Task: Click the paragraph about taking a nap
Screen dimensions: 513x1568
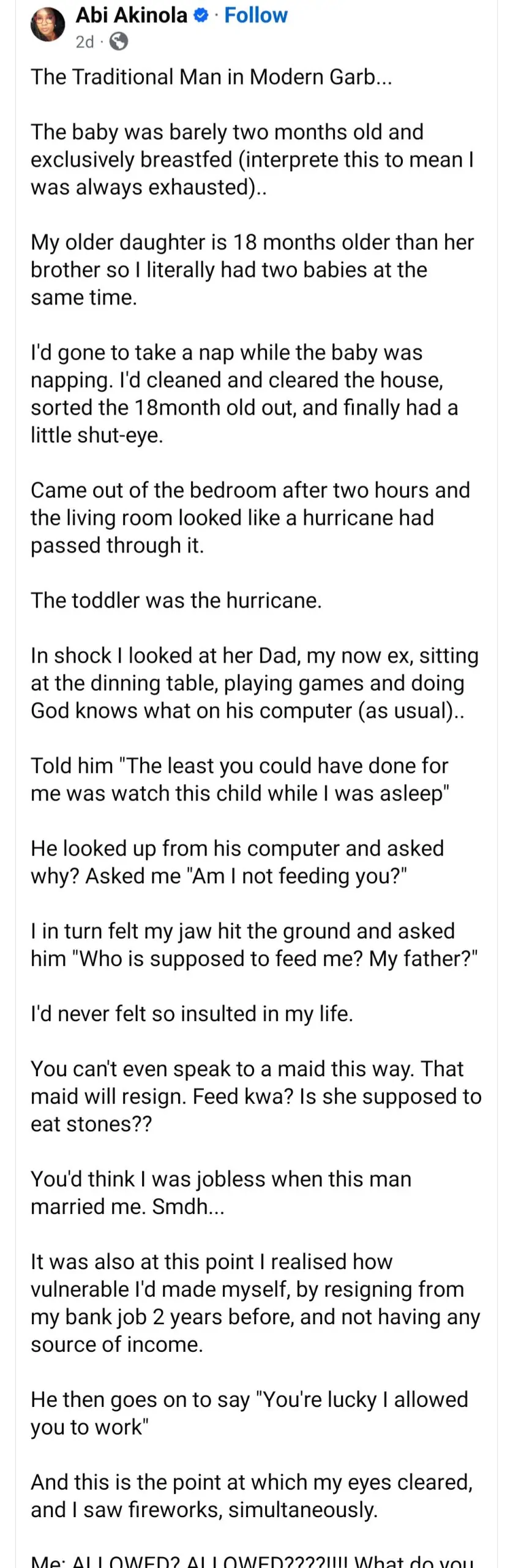Action: (x=245, y=393)
